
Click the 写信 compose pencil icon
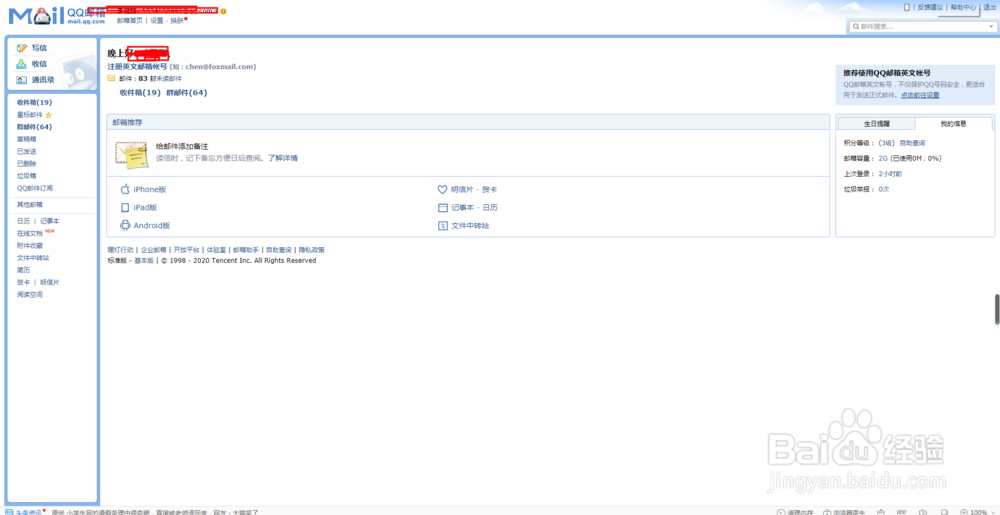[x=22, y=48]
